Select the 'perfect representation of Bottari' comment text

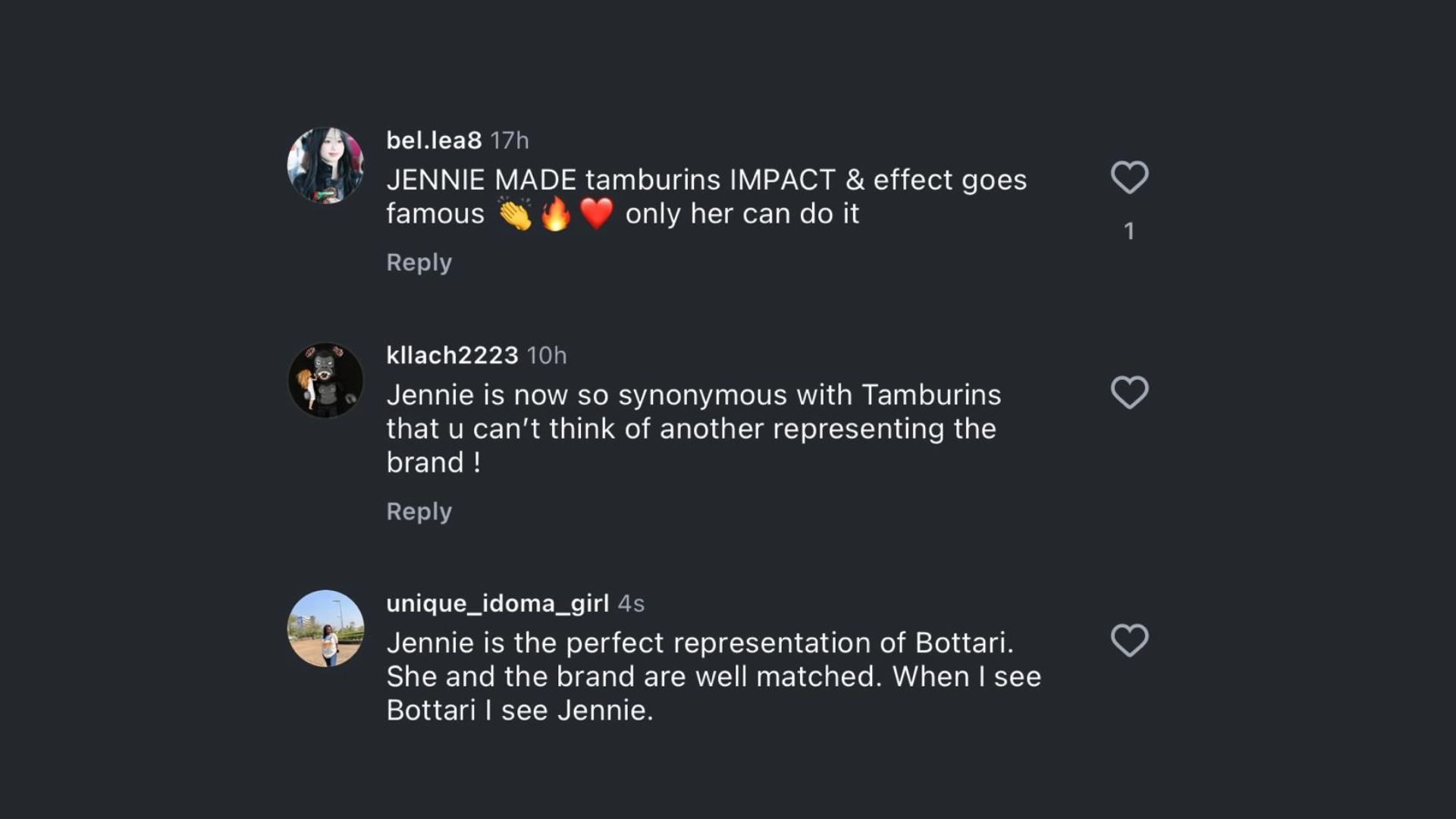click(x=713, y=676)
